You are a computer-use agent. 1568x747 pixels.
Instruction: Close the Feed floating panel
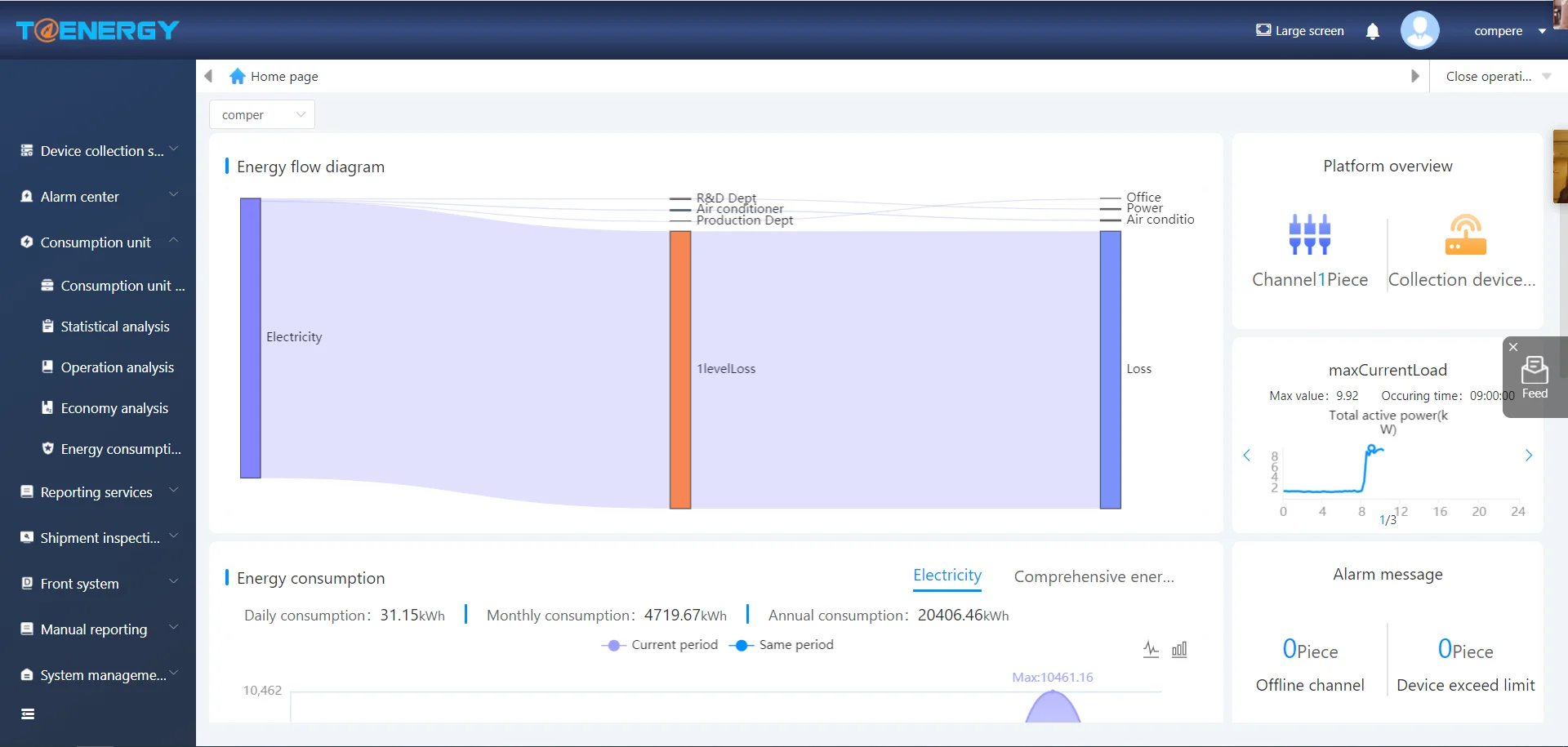[x=1513, y=347]
